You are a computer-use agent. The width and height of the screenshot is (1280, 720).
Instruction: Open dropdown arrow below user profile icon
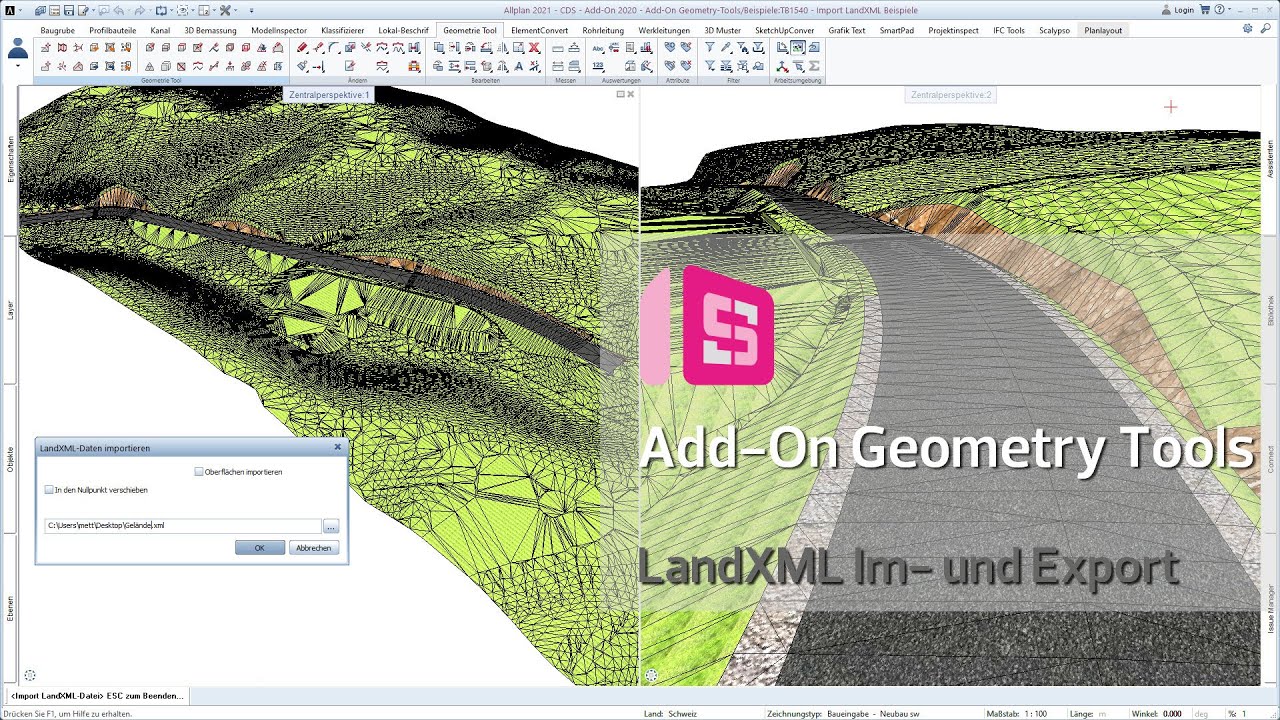tap(18, 66)
